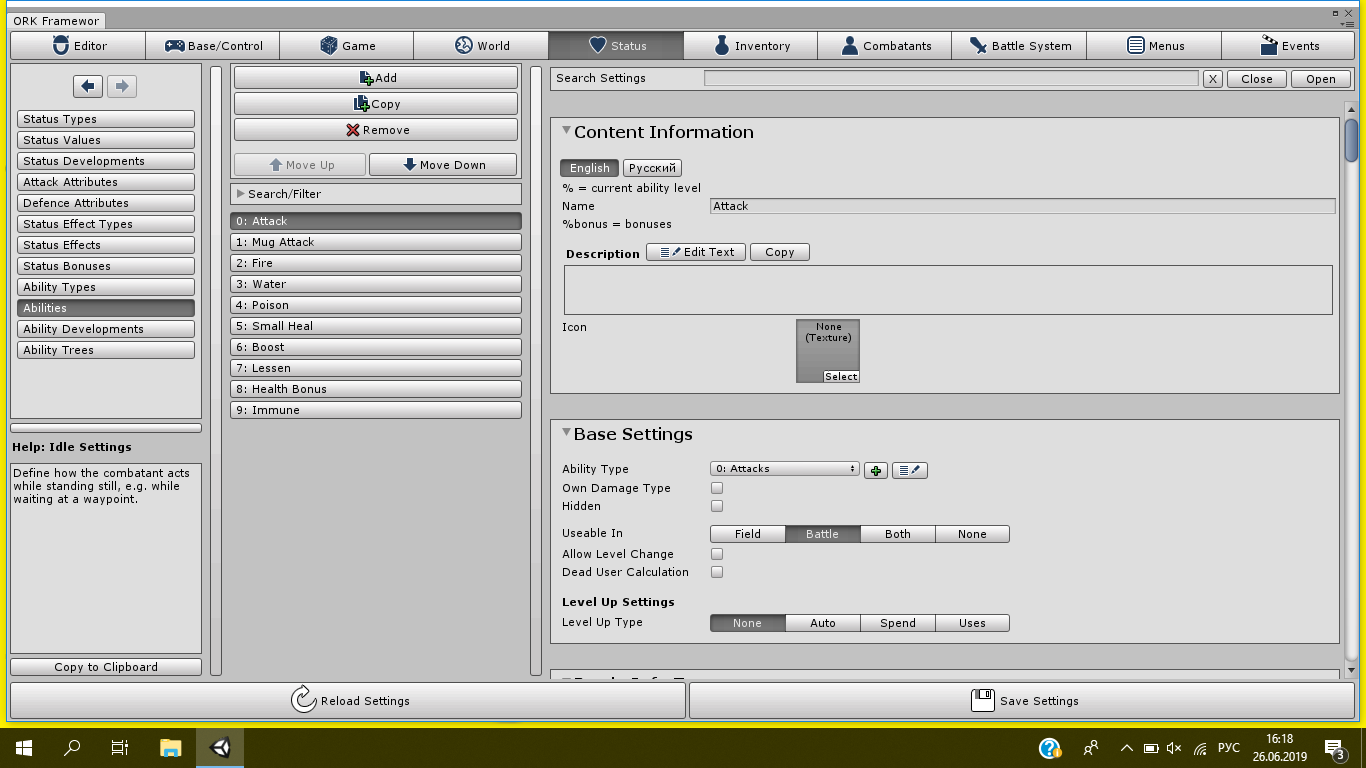Toggle the Hidden checkbox
Screen dimensions: 1366x768
(716, 506)
